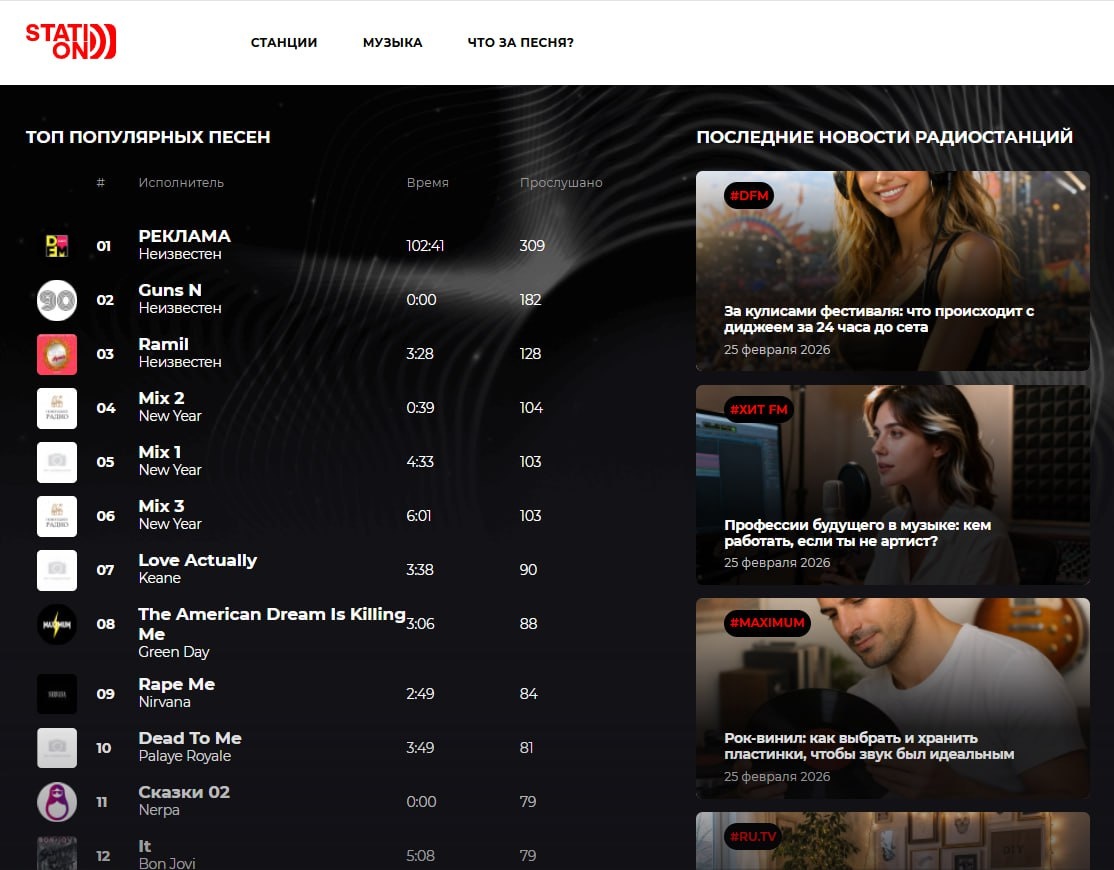Click the song title Dead To Me
Screen dimensions: 1114x870
coord(190,738)
